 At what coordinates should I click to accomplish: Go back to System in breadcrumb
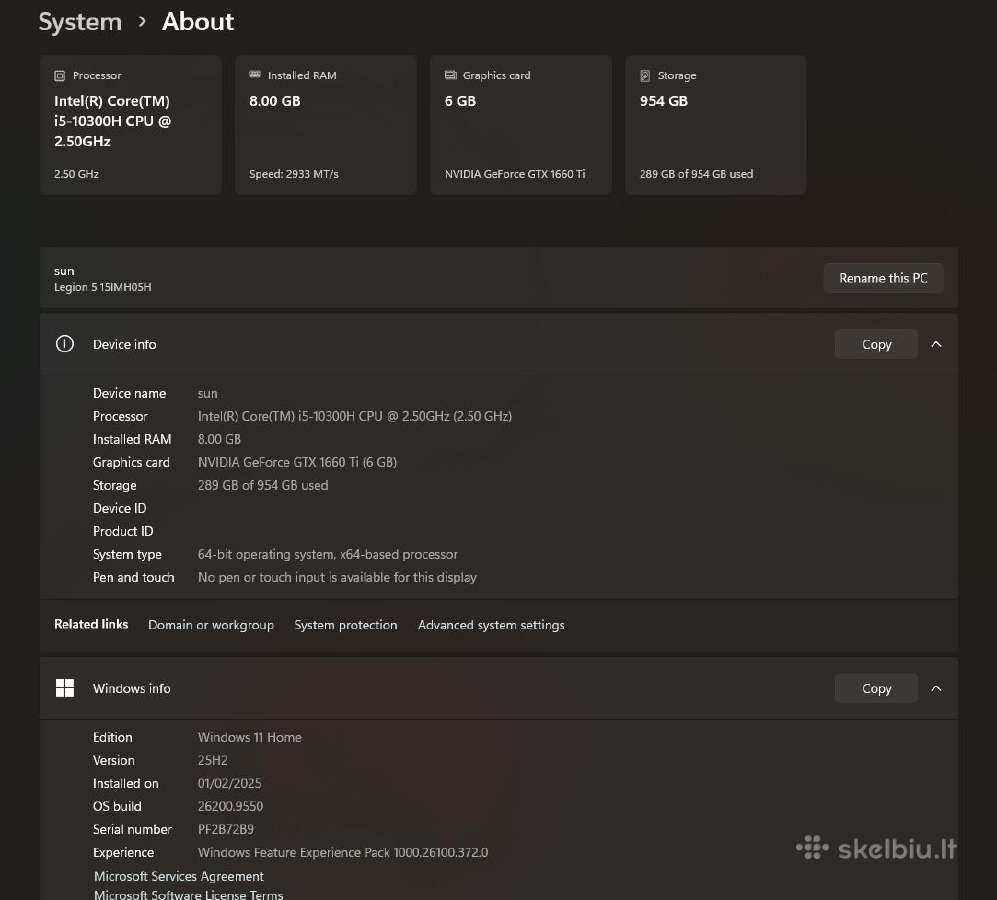(80, 22)
